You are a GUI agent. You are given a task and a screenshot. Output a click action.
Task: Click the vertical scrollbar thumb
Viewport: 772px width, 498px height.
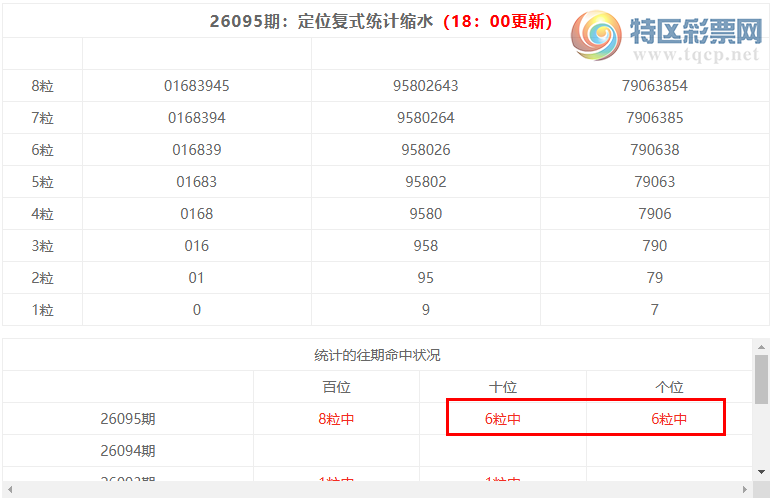(761, 379)
